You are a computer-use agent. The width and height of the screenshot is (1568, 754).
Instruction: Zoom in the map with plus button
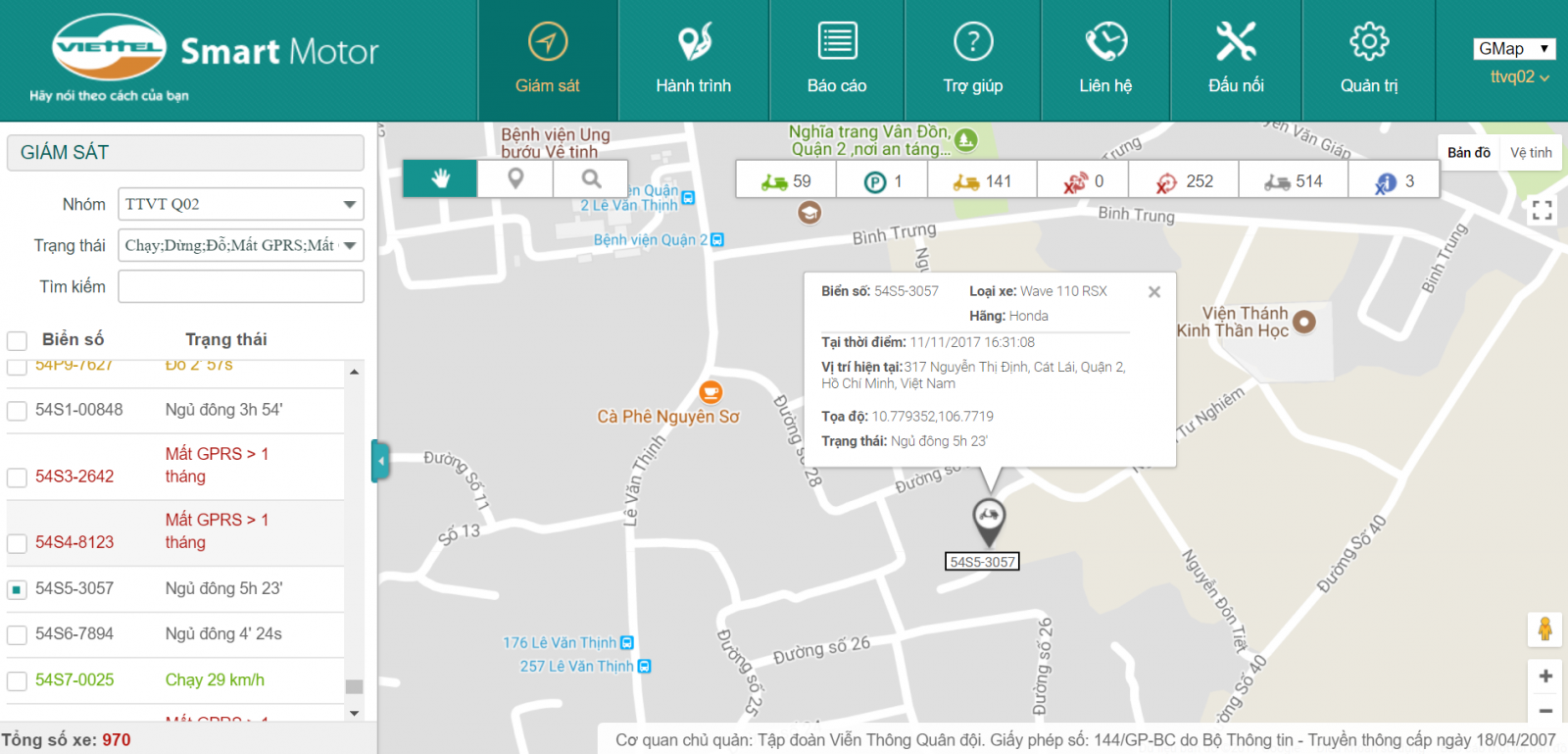1544,676
